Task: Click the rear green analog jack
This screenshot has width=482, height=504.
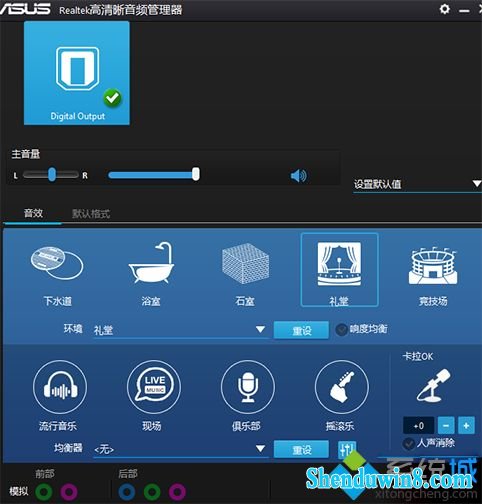Action: point(152,491)
